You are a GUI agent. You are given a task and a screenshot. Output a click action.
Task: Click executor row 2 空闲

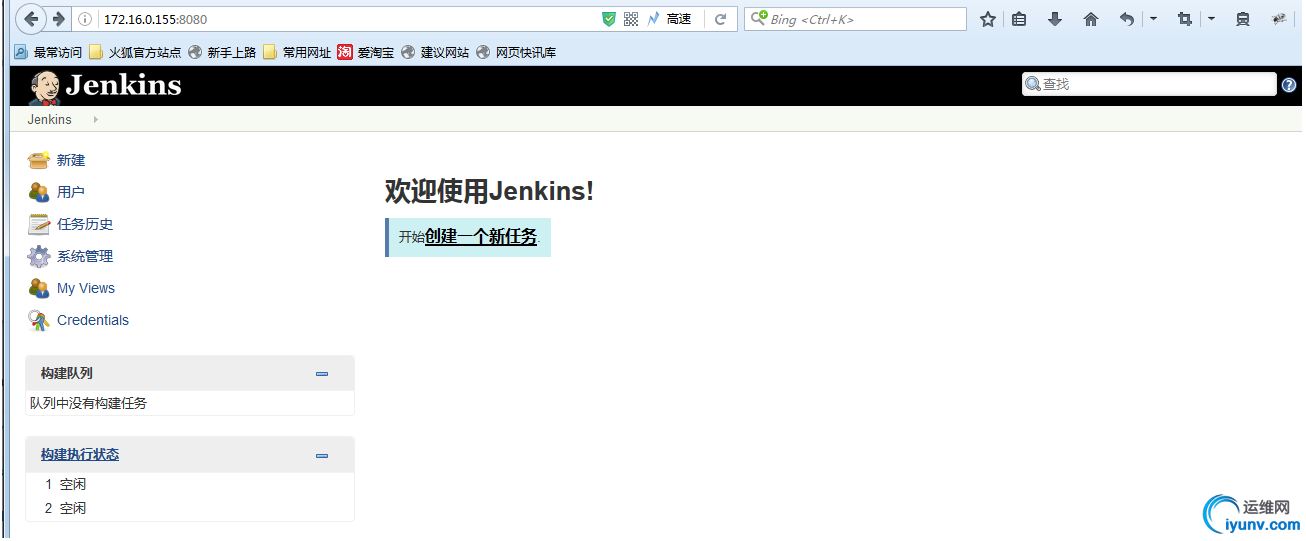click(190, 508)
